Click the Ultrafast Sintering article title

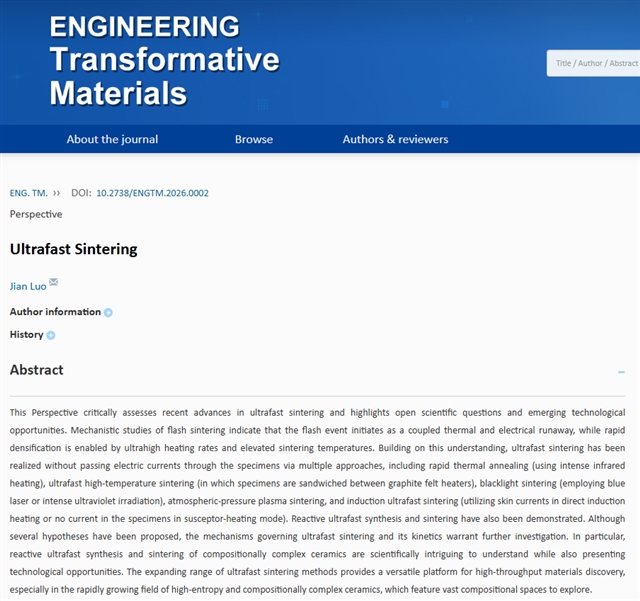(x=73, y=249)
